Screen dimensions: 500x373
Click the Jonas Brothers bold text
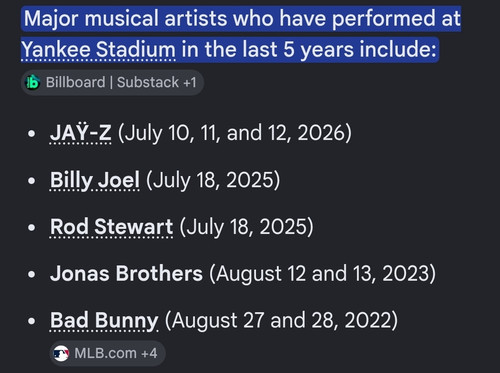click(126, 273)
